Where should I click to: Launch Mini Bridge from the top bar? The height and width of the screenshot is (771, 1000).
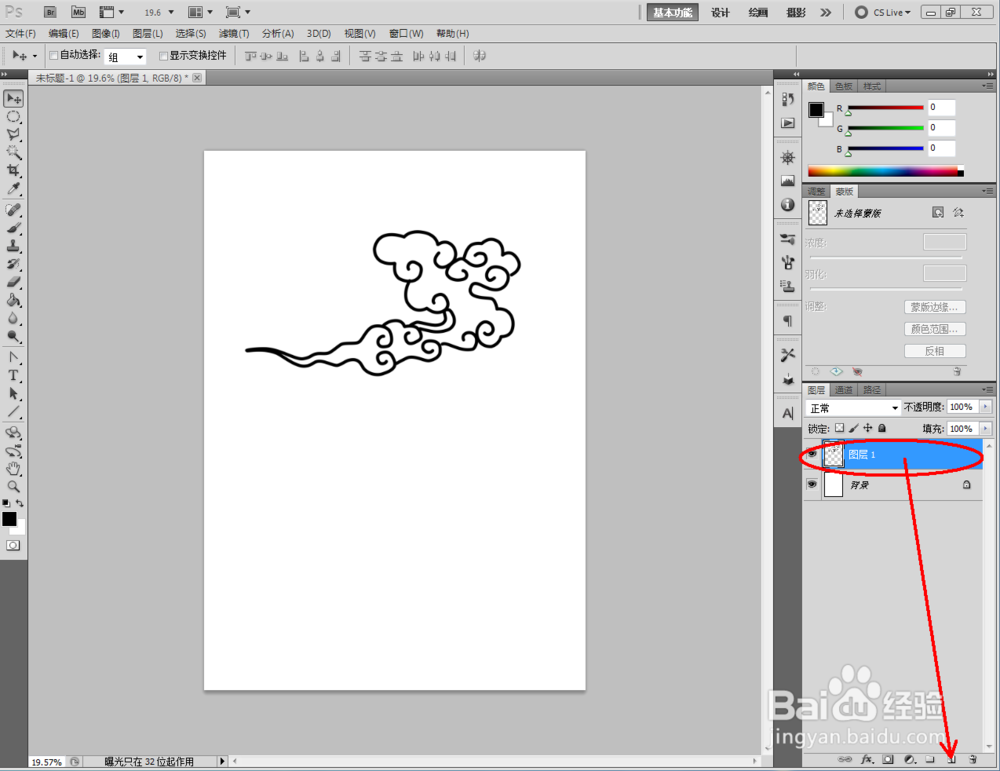click(78, 12)
